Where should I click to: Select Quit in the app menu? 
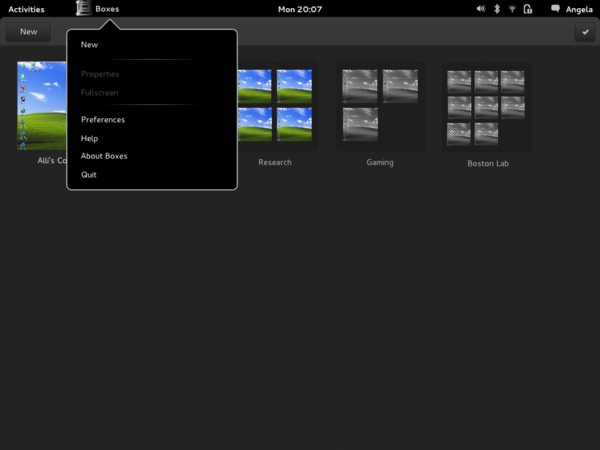[x=89, y=175]
